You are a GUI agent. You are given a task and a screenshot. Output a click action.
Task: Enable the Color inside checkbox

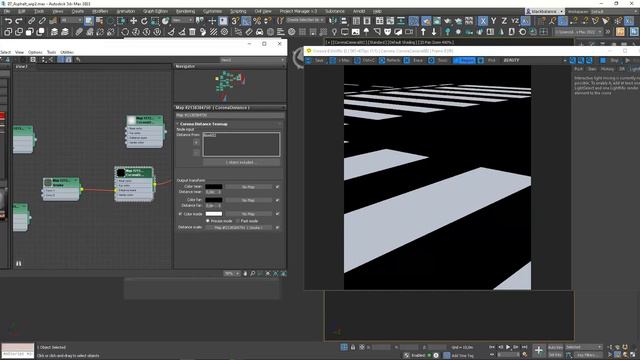click(x=180, y=214)
